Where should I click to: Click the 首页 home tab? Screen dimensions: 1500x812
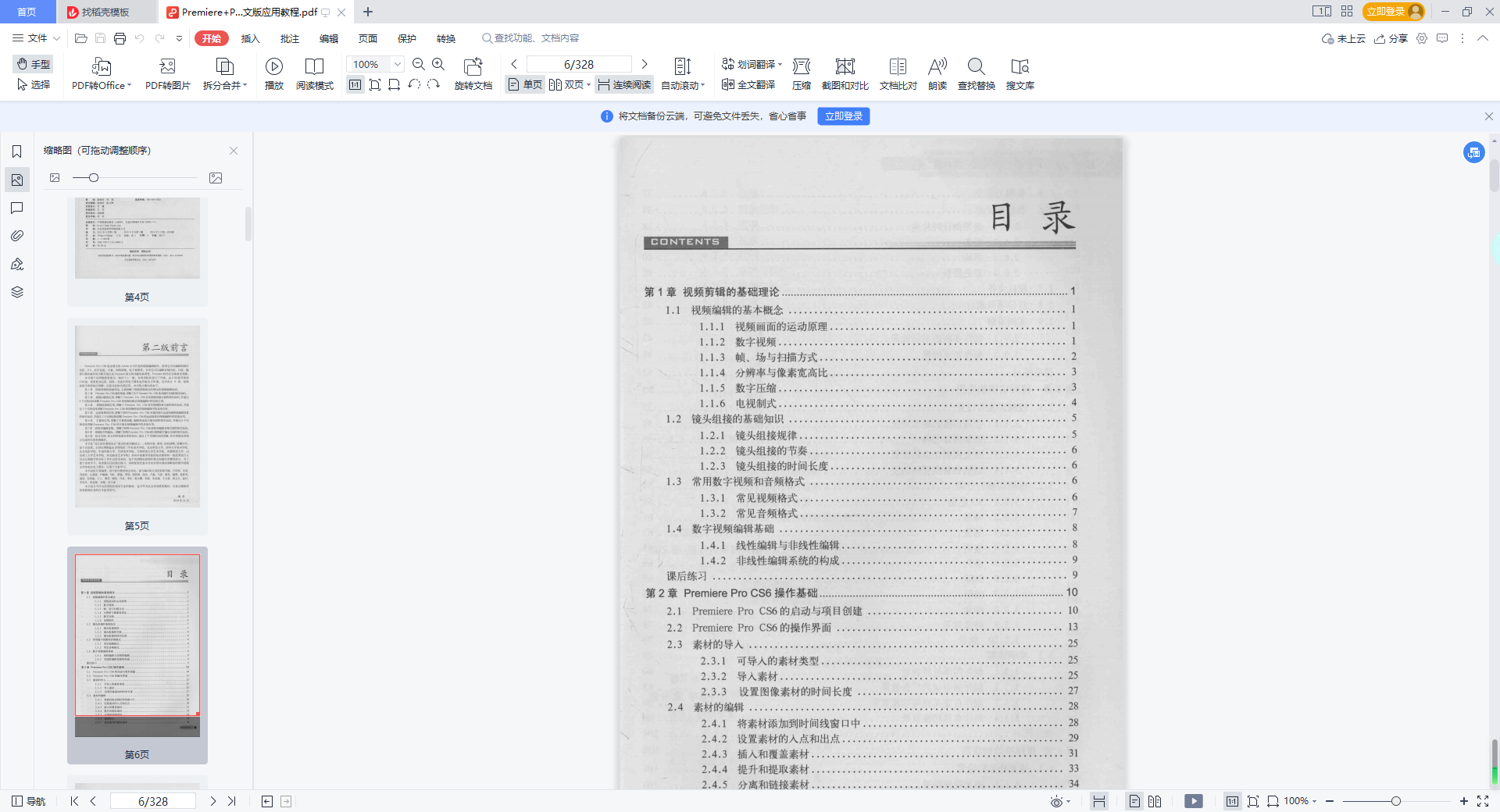(x=27, y=12)
